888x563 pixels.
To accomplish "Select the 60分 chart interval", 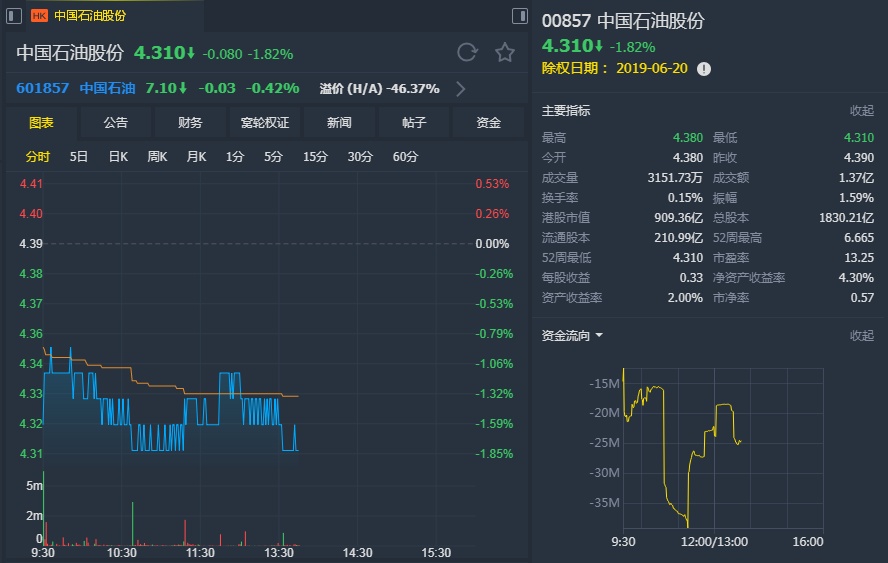I will coord(405,156).
